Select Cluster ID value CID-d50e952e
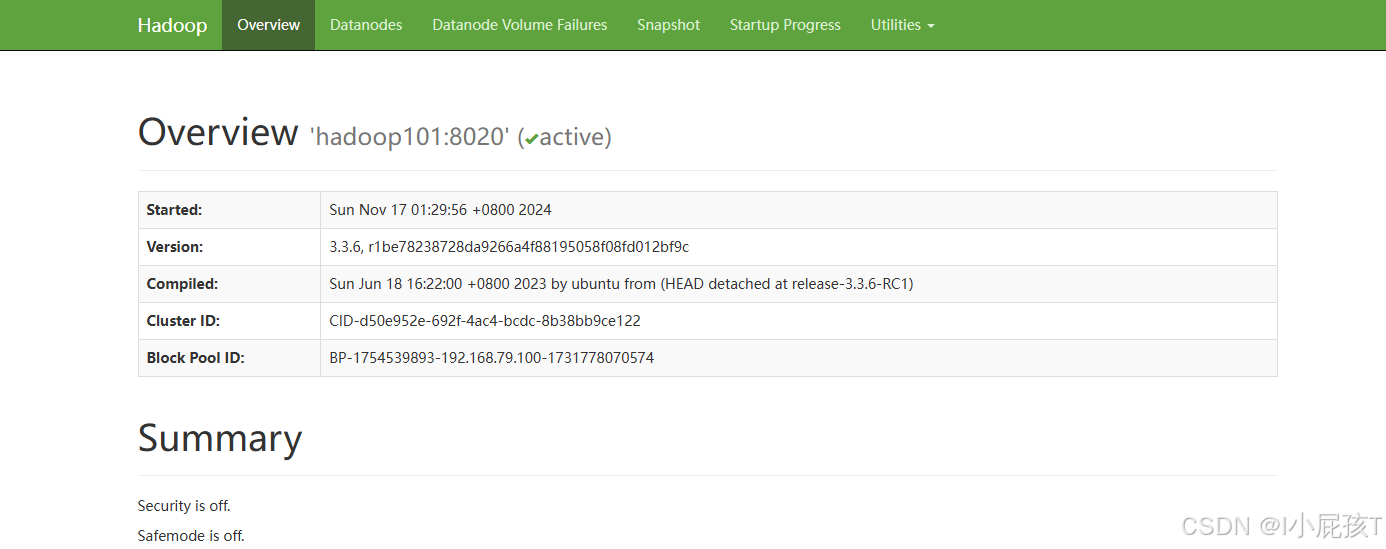Viewport: 1386px width, 549px height. tap(485, 321)
